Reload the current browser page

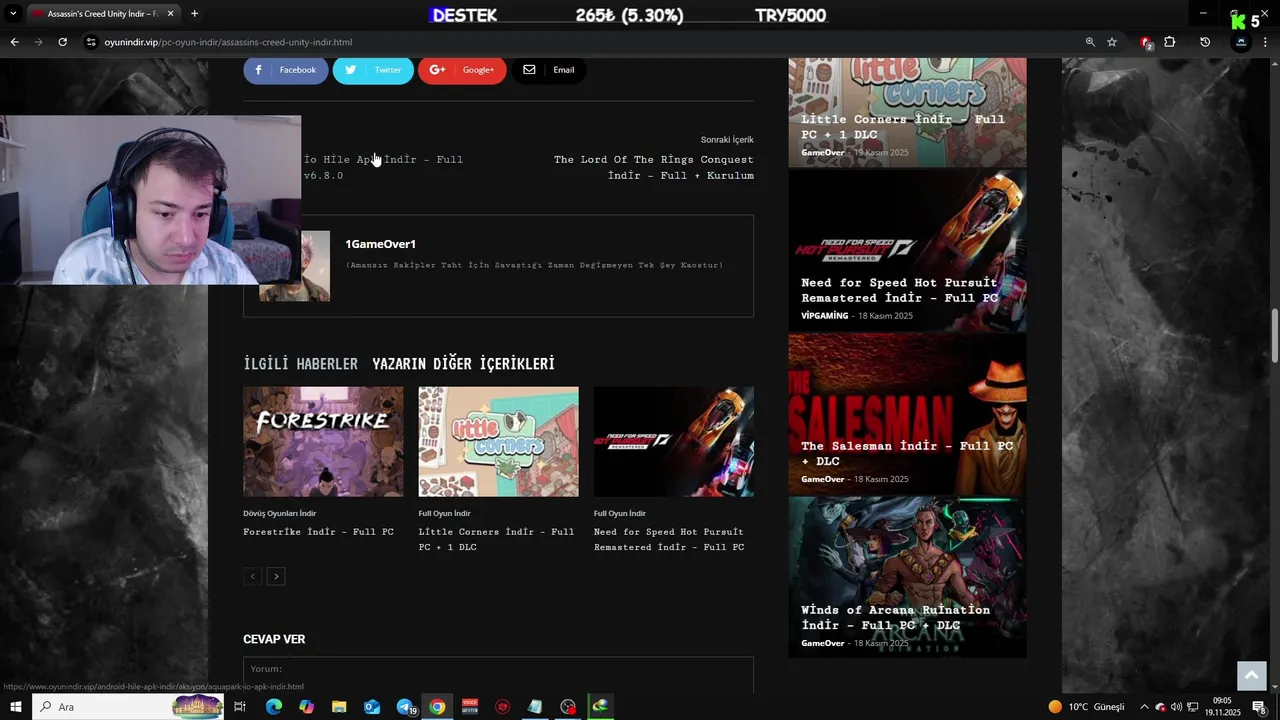[62, 42]
